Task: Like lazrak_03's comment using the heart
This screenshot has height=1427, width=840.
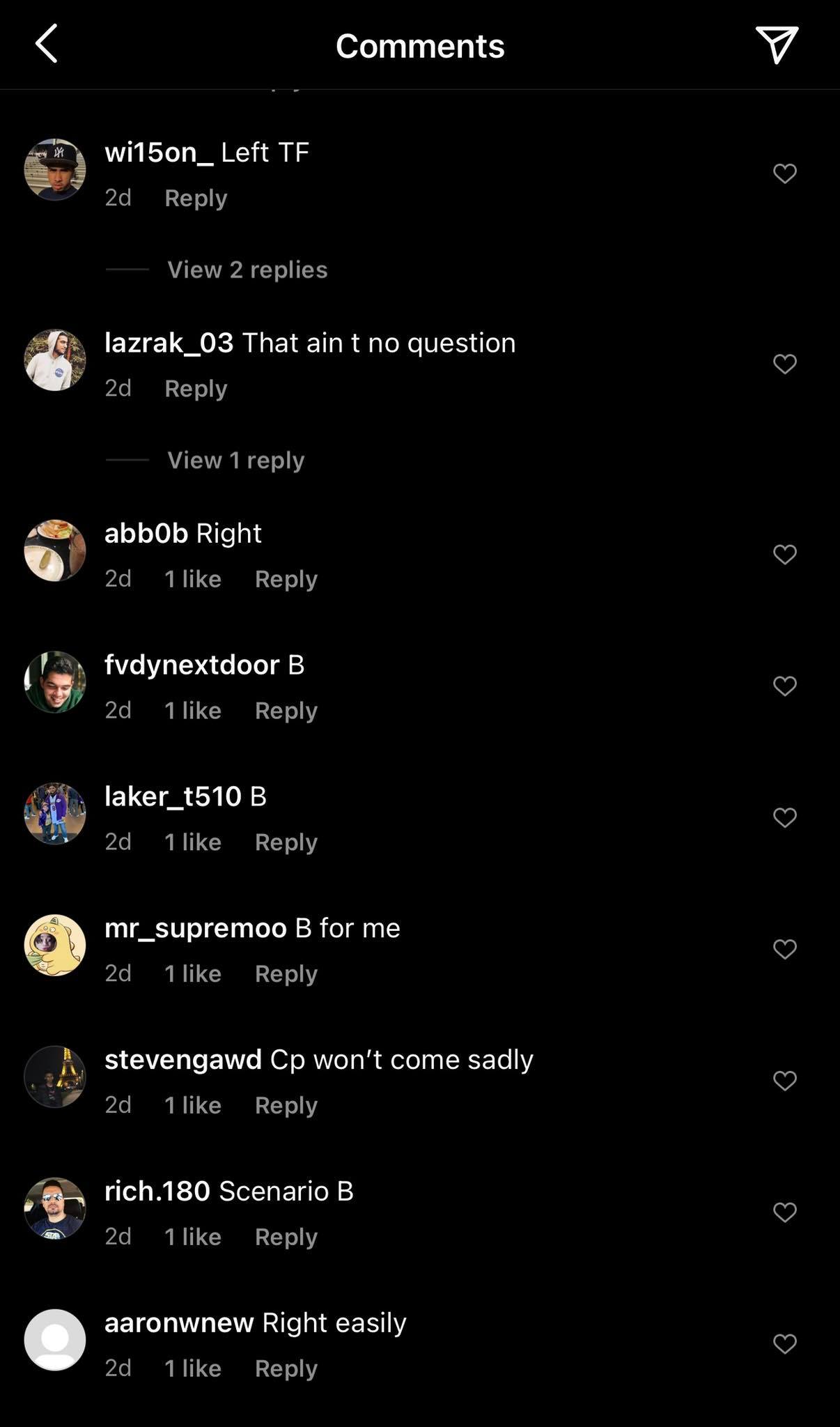Action: coord(784,362)
